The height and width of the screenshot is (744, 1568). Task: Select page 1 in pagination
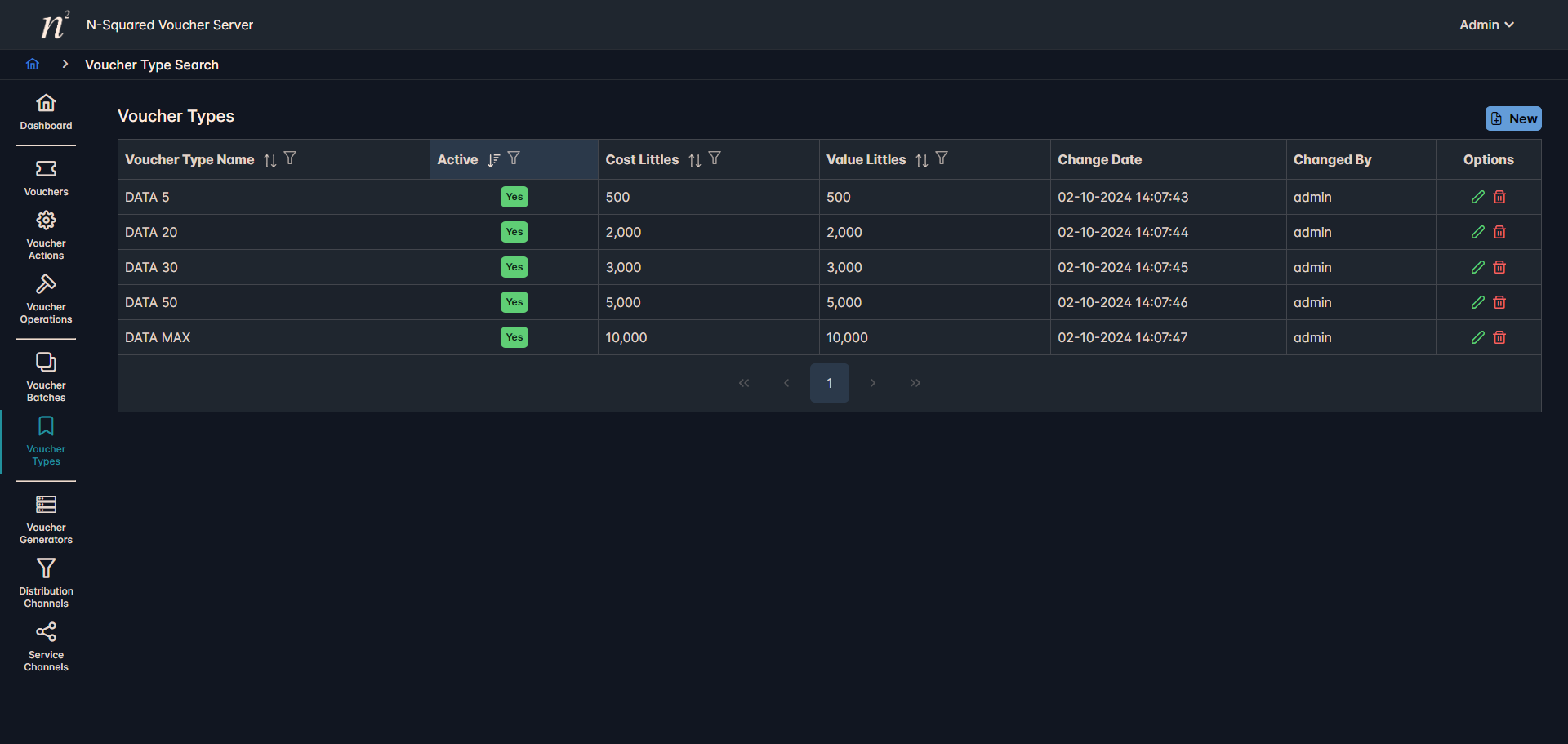829,383
